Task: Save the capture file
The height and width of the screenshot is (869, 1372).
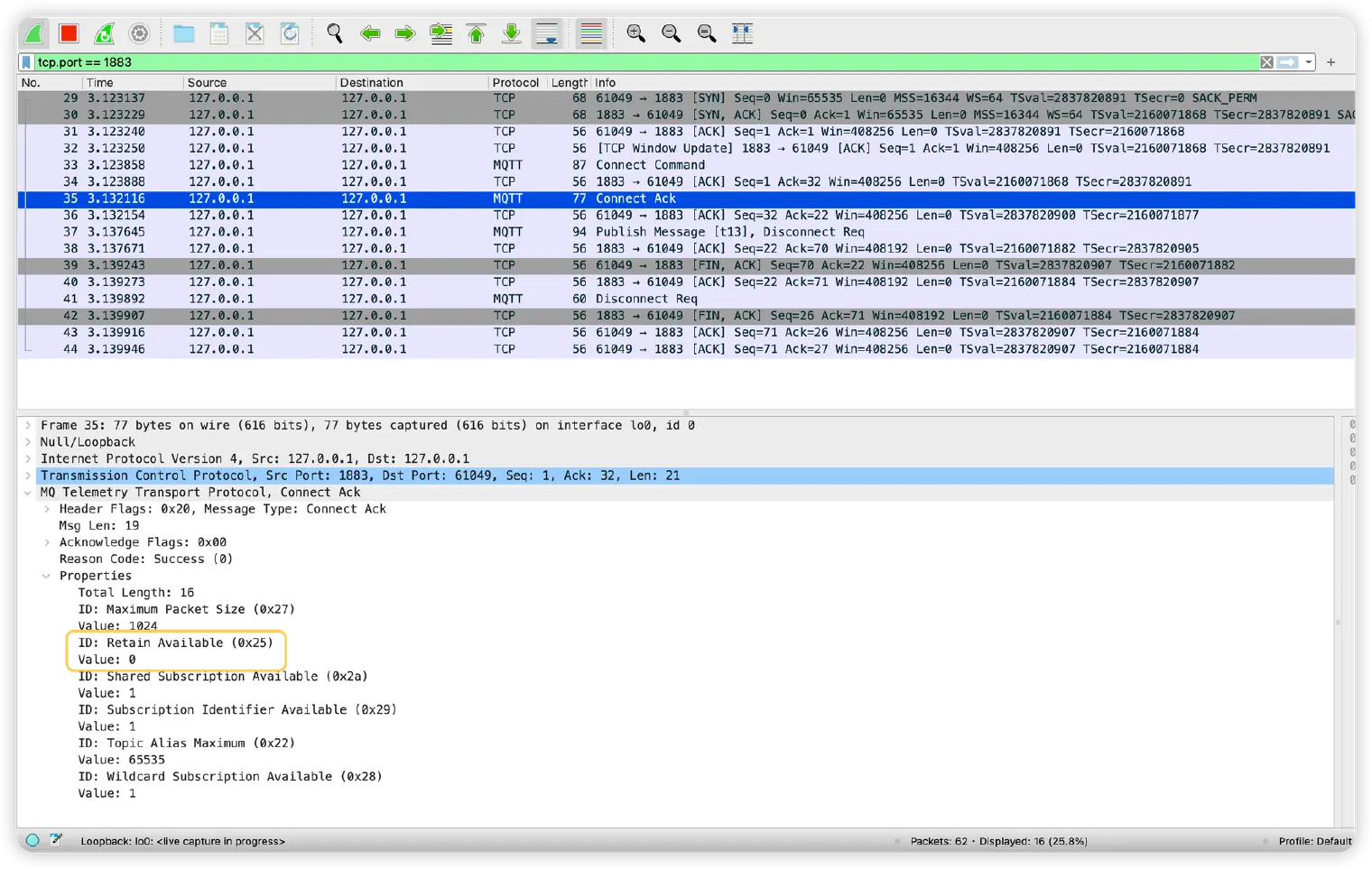Action: pos(218,33)
